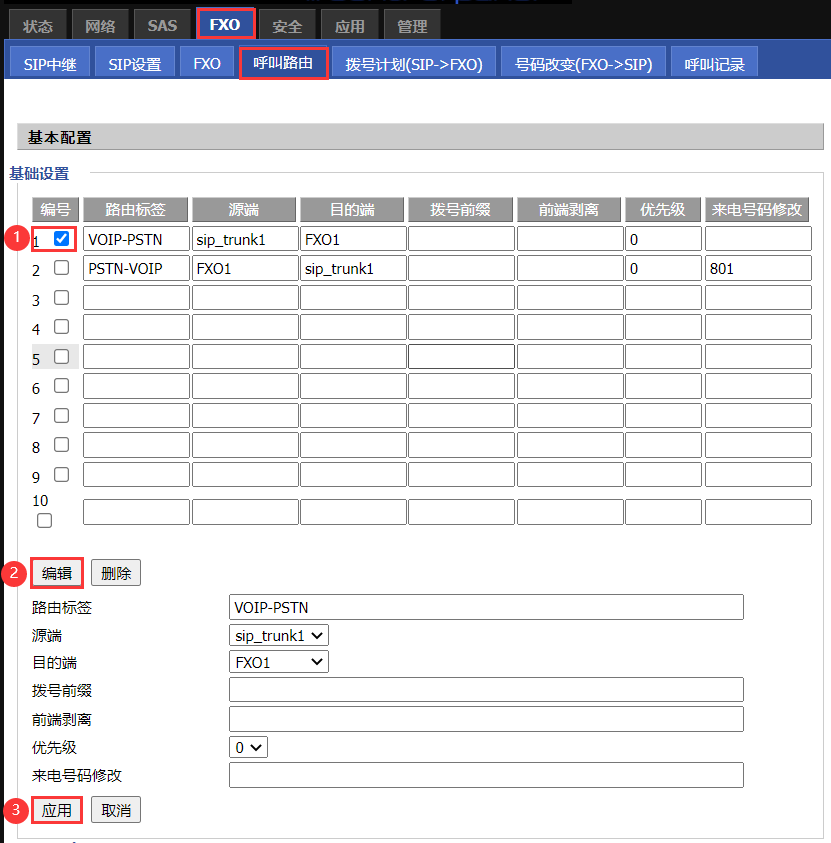Switch to the 状态 top tab

coord(38,26)
